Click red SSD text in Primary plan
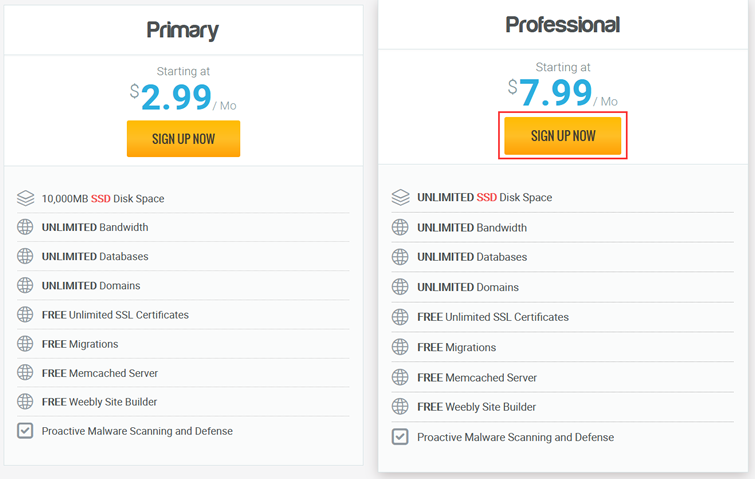This screenshot has width=755, height=479. coord(101,199)
